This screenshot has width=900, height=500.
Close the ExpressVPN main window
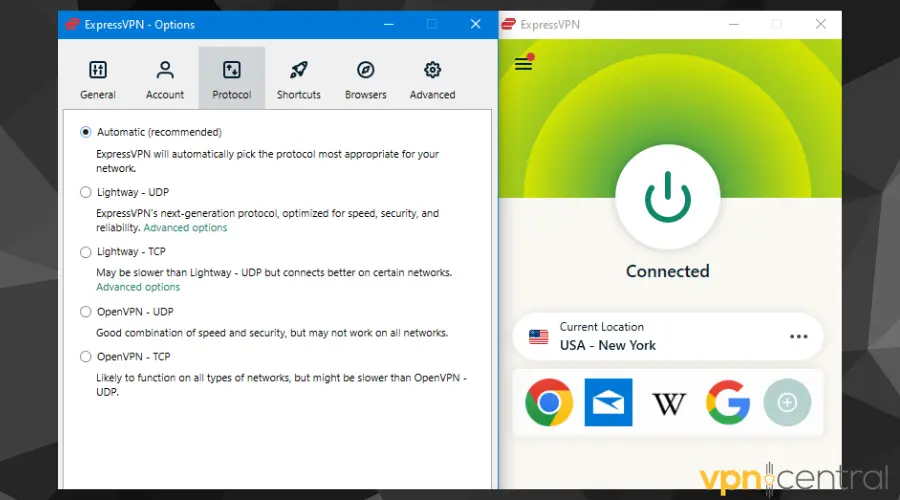[x=821, y=24]
